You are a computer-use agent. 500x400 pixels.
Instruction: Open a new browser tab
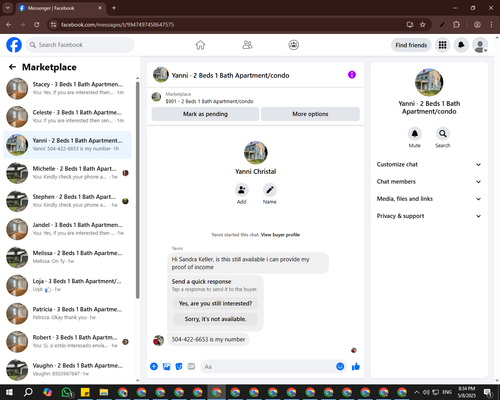coord(114,8)
